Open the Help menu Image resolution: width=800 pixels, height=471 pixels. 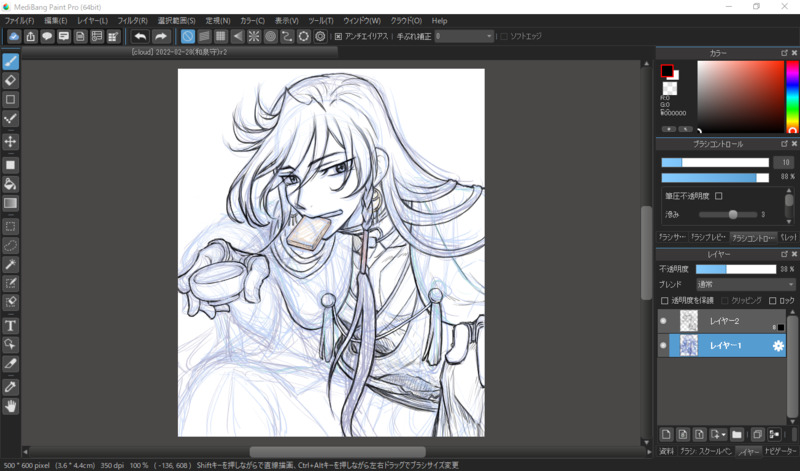point(439,21)
